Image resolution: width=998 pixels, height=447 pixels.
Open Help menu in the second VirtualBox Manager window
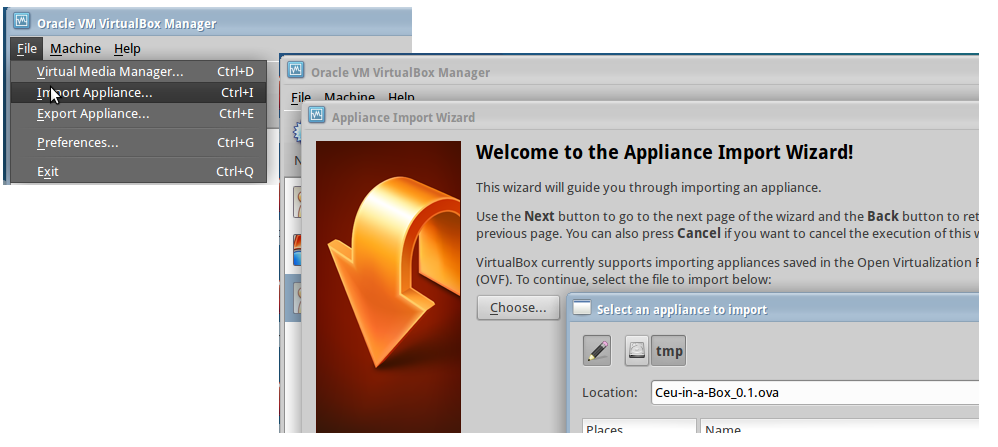coord(401,97)
